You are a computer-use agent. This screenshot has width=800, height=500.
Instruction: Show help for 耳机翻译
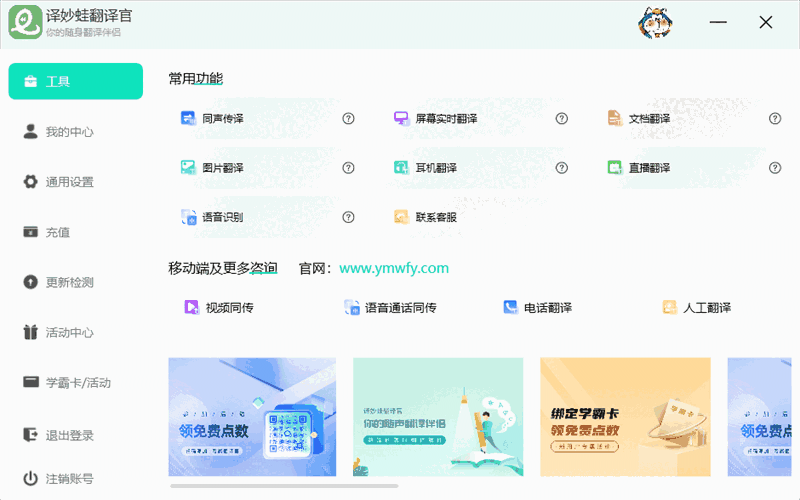[x=561, y=167]
